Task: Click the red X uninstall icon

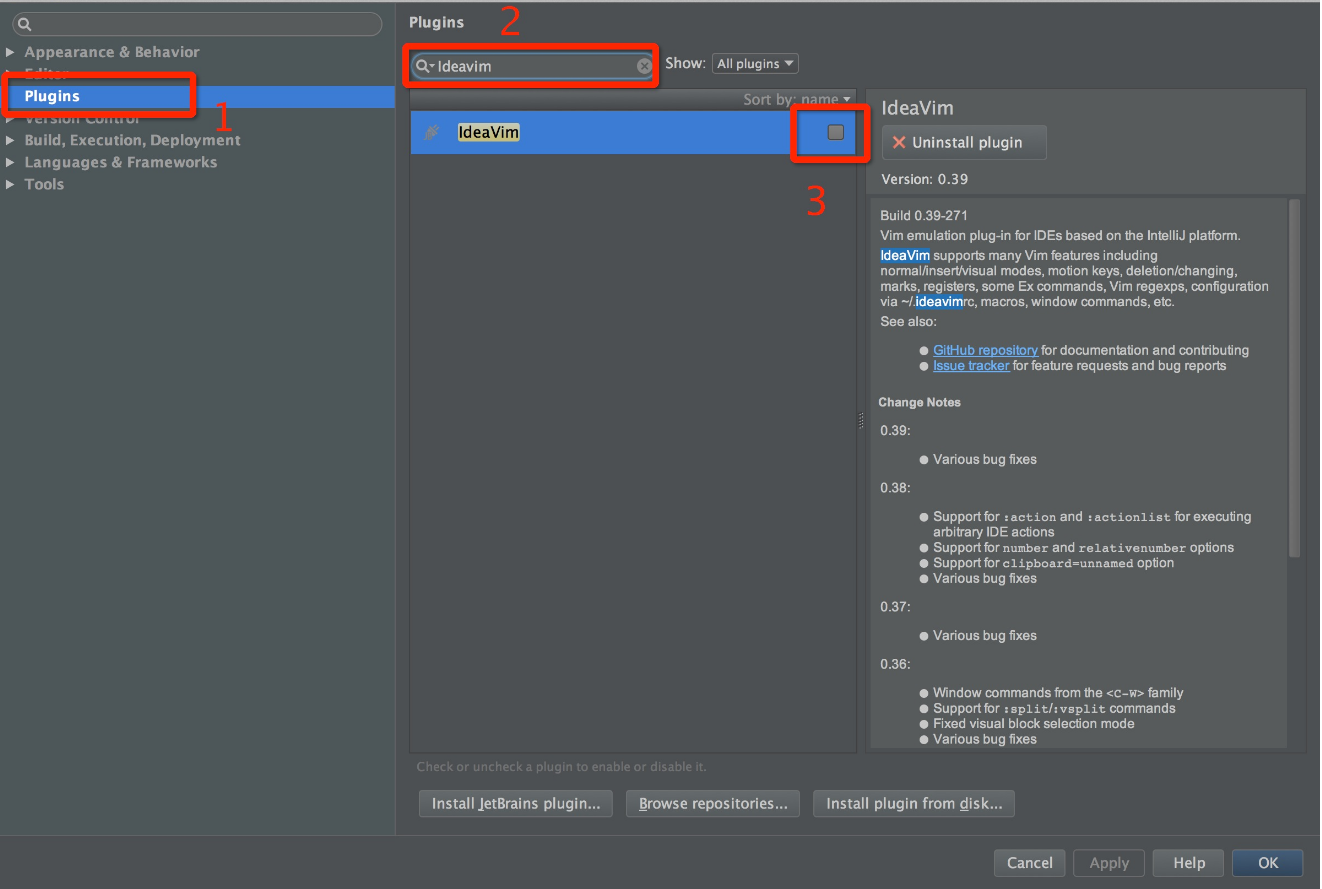Action: (899, 143)
